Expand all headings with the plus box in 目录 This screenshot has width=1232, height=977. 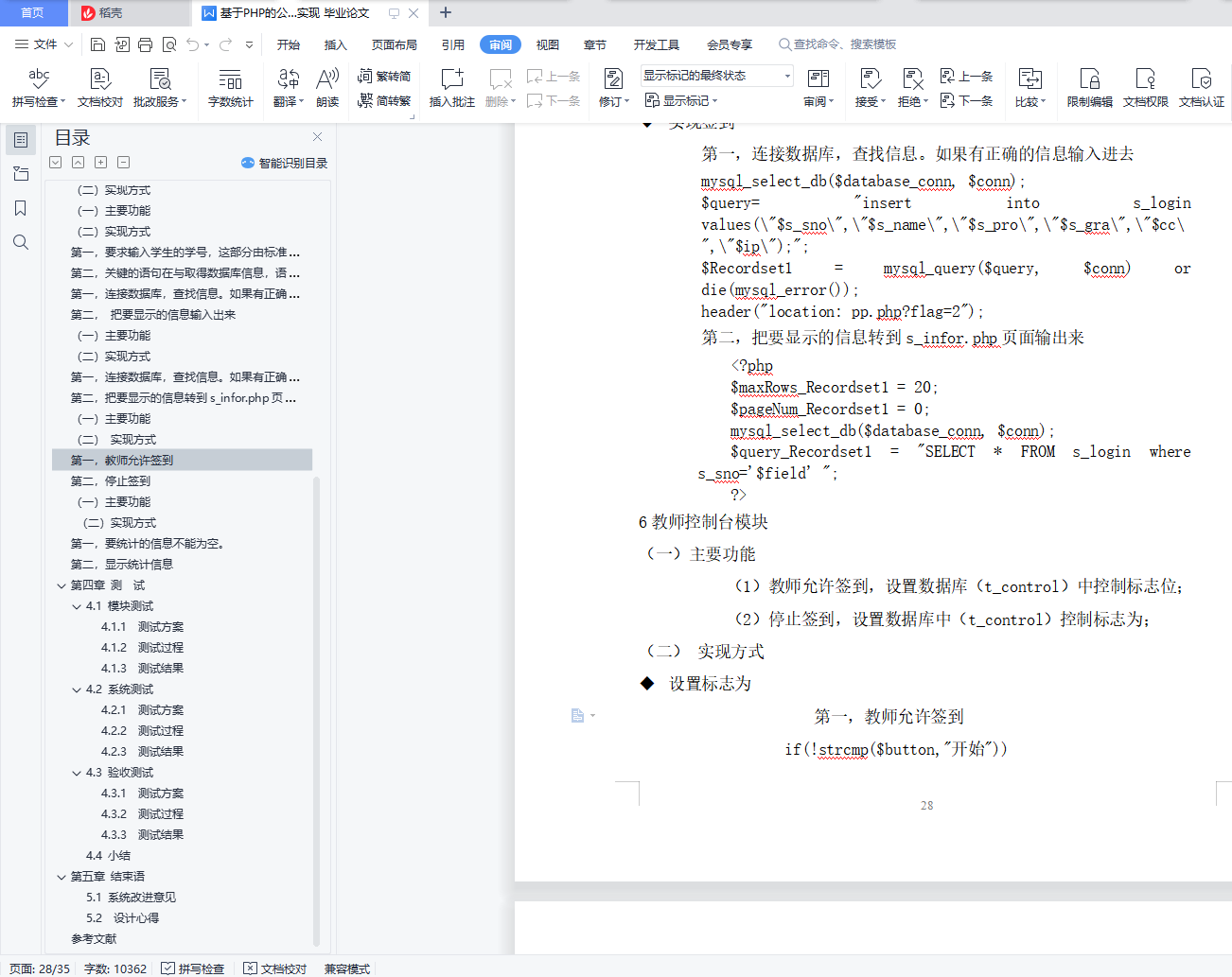pyautogui.click(x=101, y=163)
